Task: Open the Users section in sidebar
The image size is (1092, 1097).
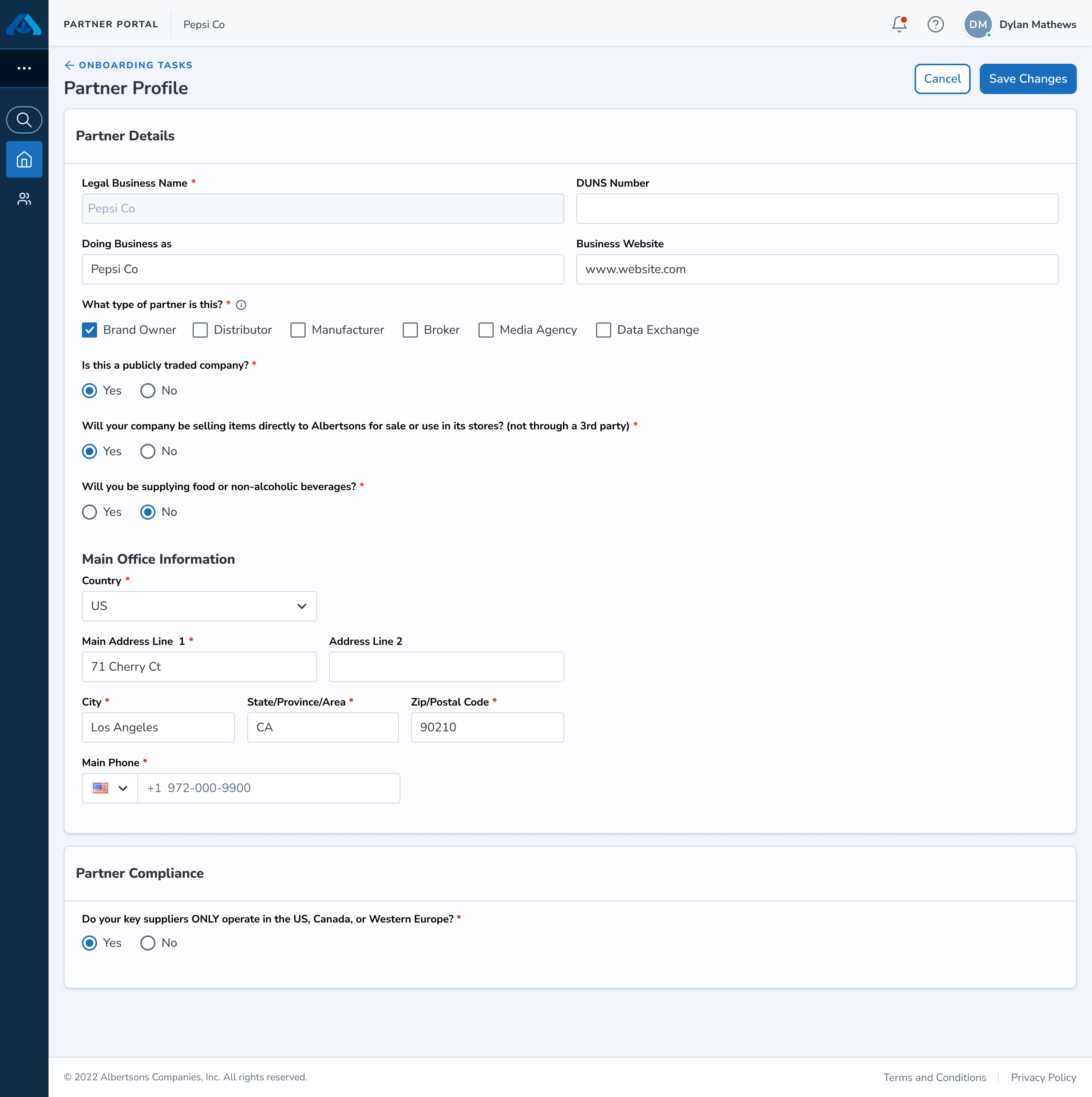Action: tap(24, 199)
